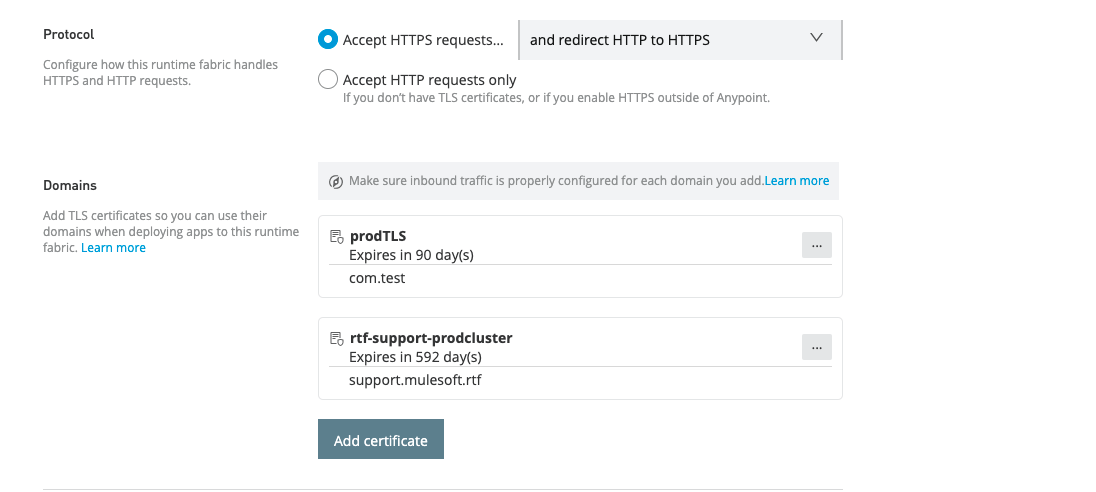Click the Expires in 592 day(s) text
Image resolution: width=1096 pixels, height=492 pixels.
415,356
